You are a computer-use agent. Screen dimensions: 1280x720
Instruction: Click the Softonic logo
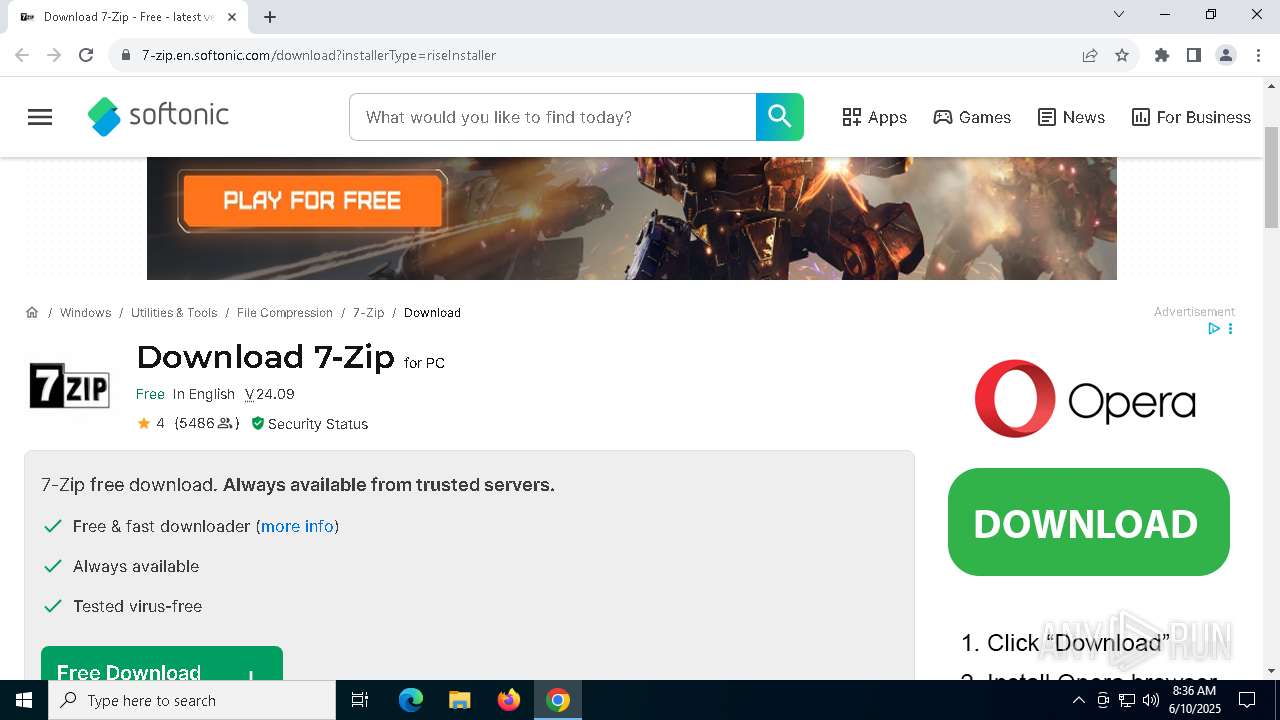pos(158,117)
